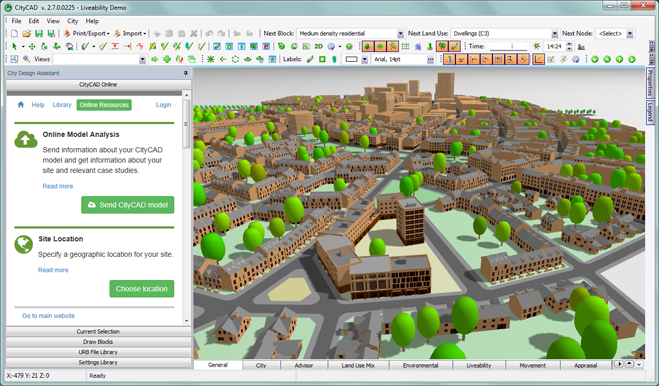Click the green up-arrow circle navigation icon
This screenshot has height=386, width=659.
[619, 59]
